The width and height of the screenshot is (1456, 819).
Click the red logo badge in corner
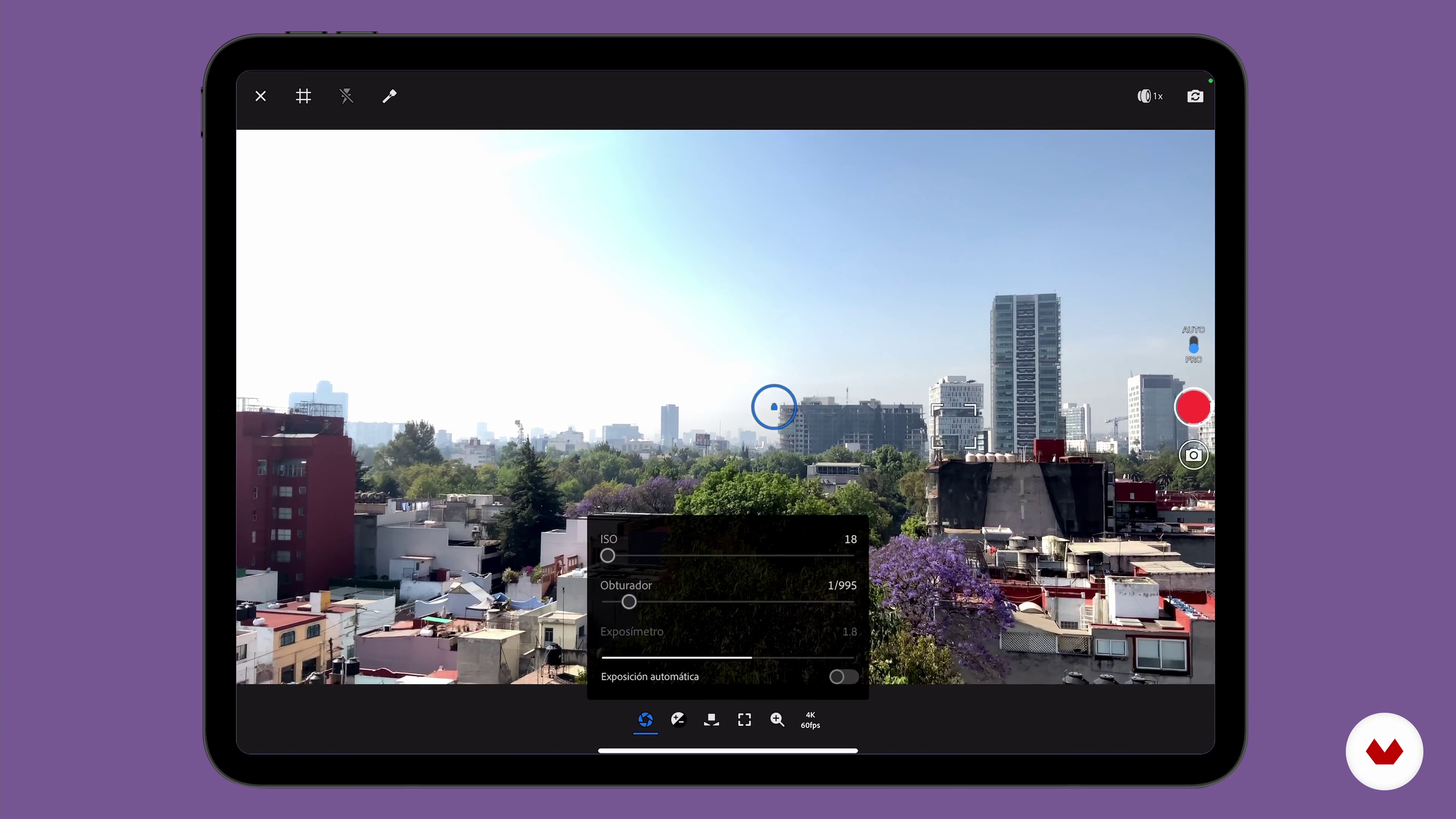(x=1384, y=752)
